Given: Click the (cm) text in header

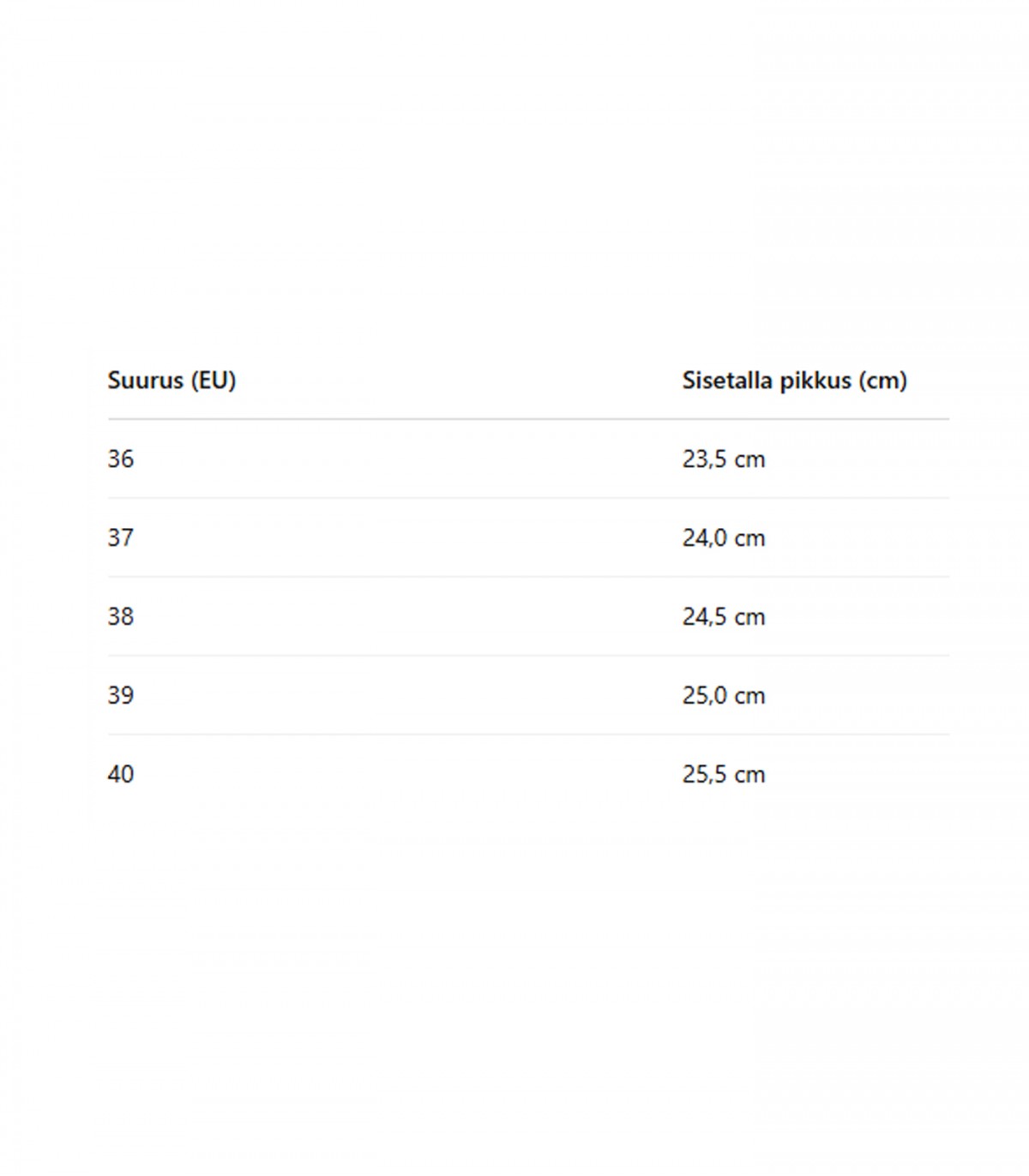Looking at the screenshot, I should [x=882, y=380].
